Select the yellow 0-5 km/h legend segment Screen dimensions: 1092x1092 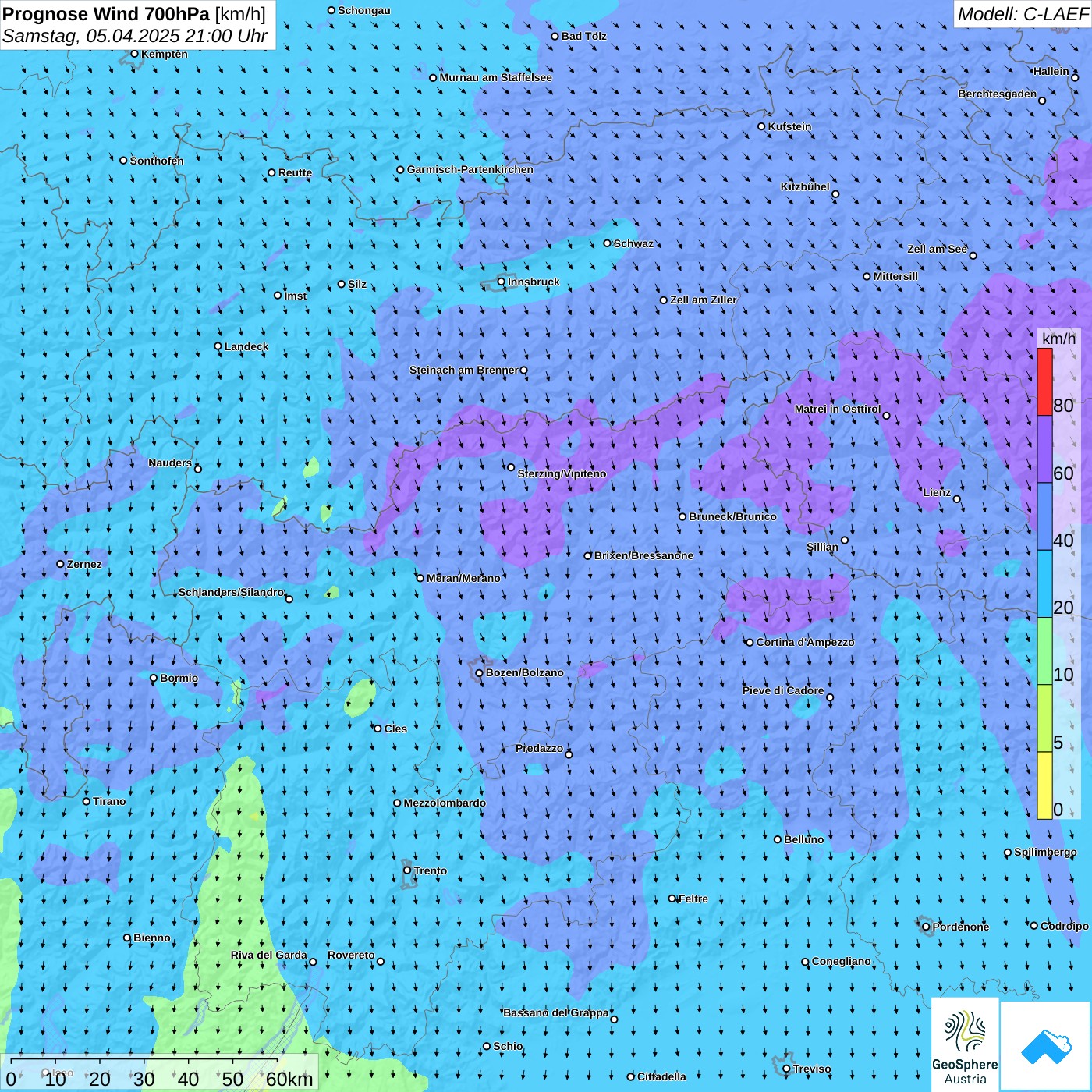click(1044, 785)
